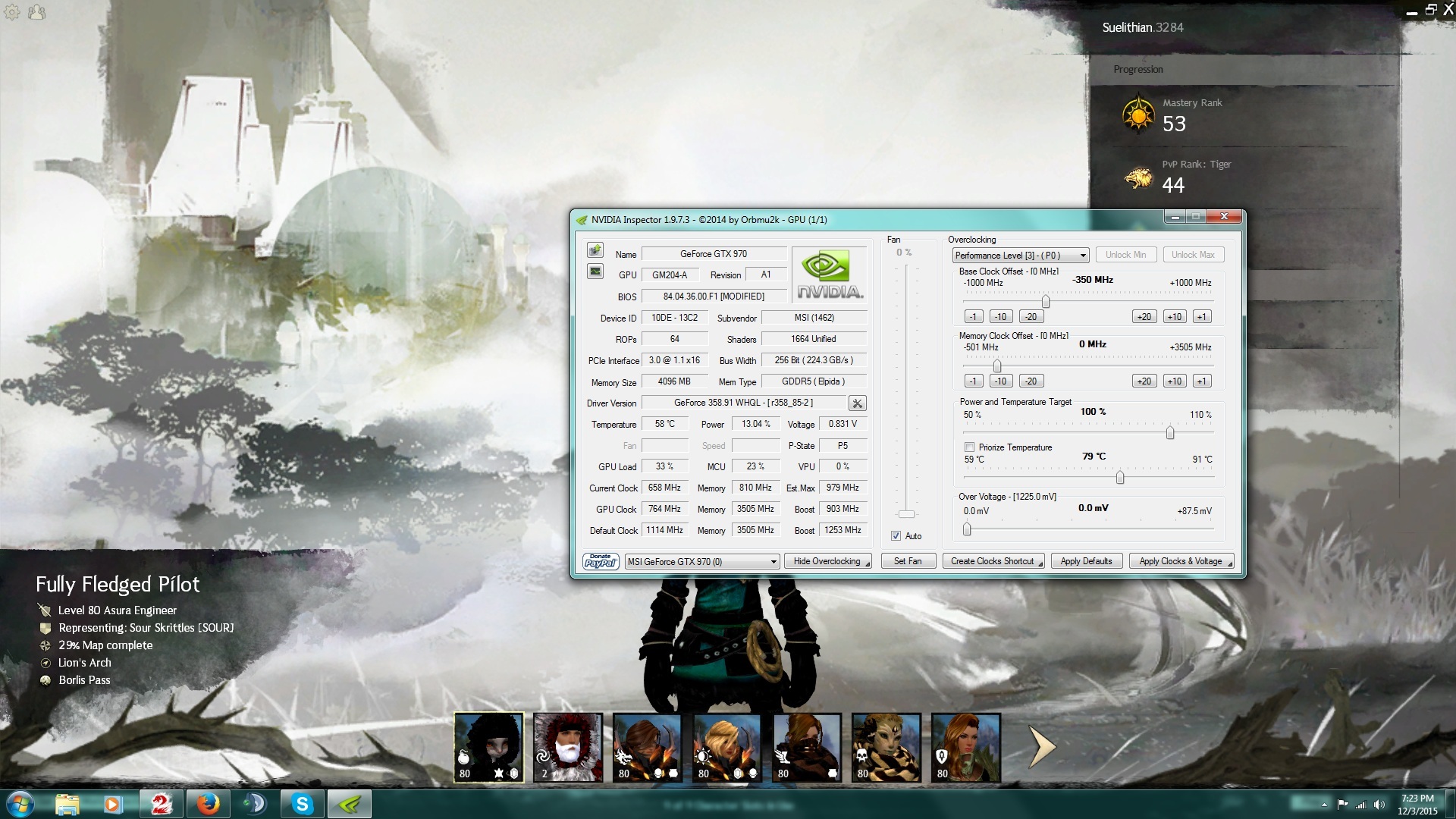Click the power target slider handle
This screenshot has width=1456, height=819.
[1170, 433]
